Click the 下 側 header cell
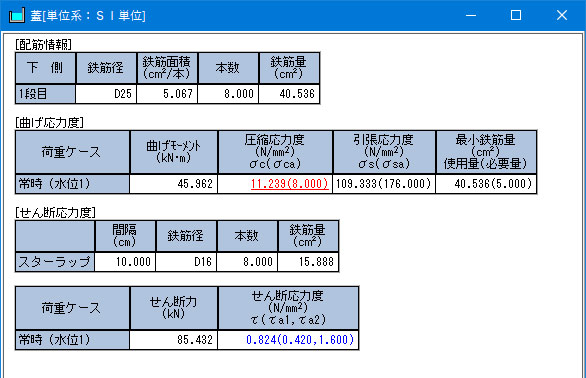This screenshot has width=586, height=378. click(x=45, y=68)
